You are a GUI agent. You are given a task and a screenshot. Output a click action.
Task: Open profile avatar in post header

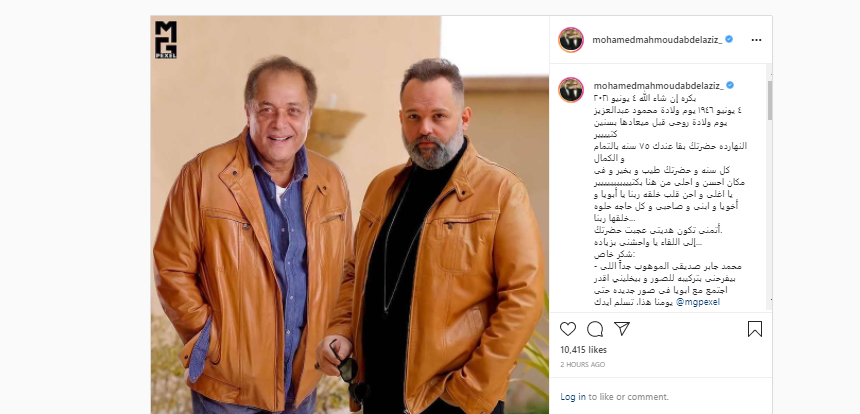[571, 39]
